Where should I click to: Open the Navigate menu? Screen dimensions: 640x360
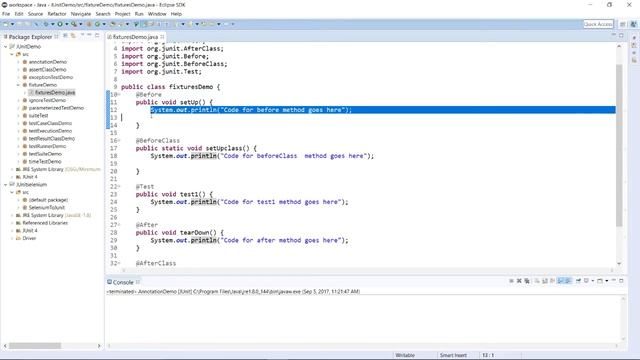[x=81, y=14]
